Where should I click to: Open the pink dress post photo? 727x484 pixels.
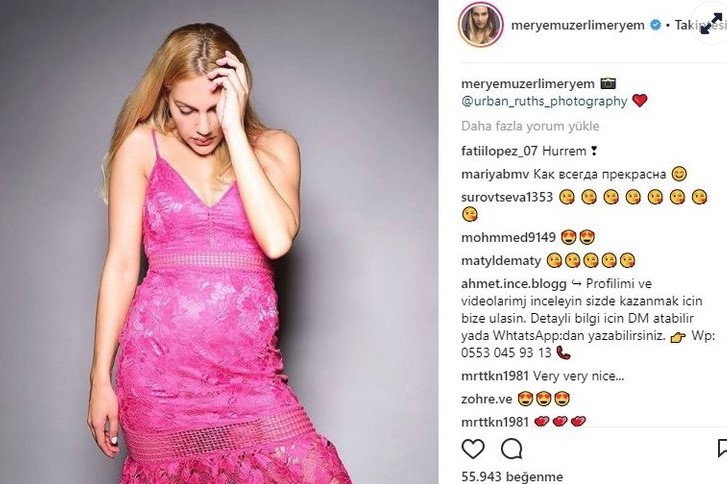tap(219, 242)
